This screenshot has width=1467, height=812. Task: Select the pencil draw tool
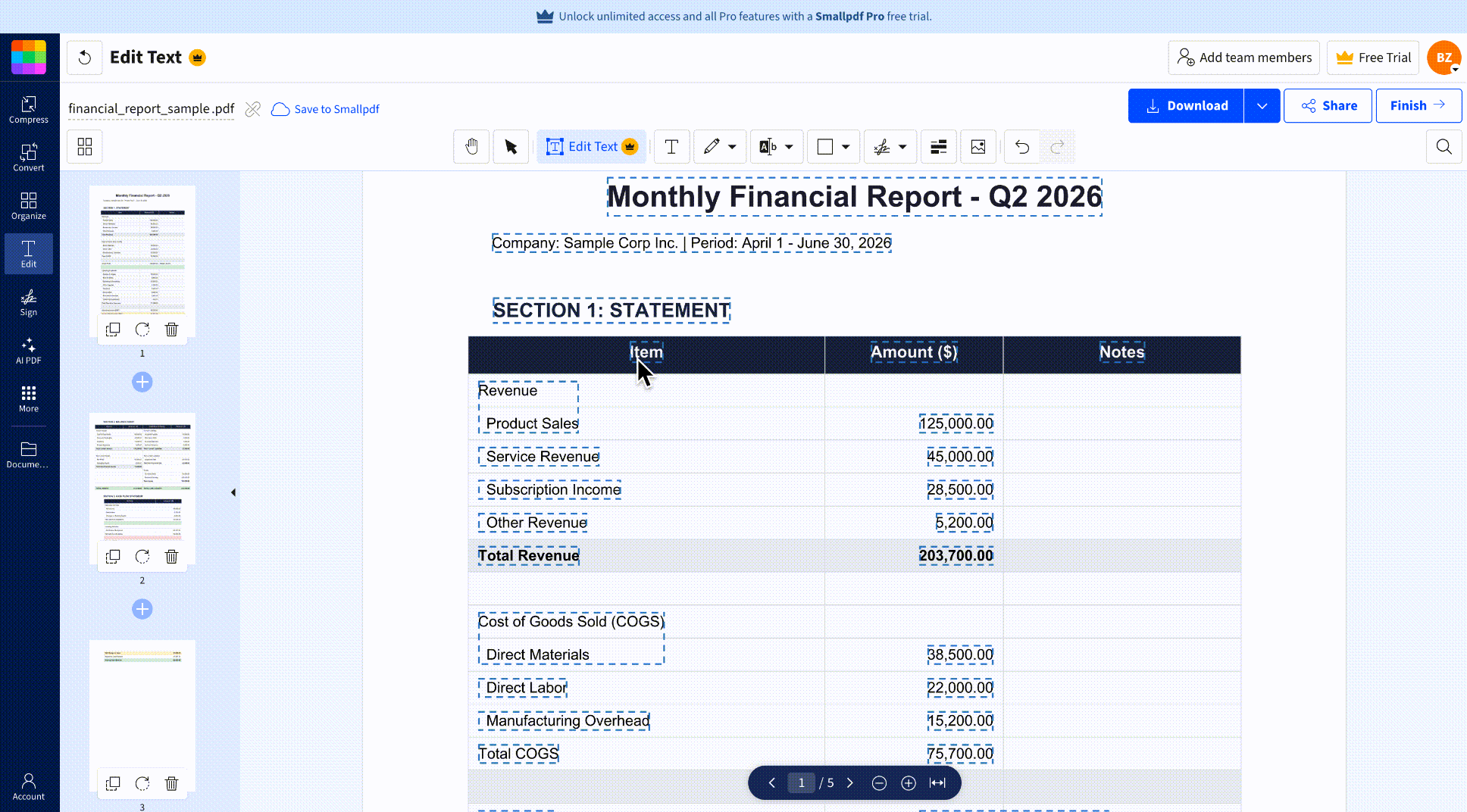tap(712, 146)
